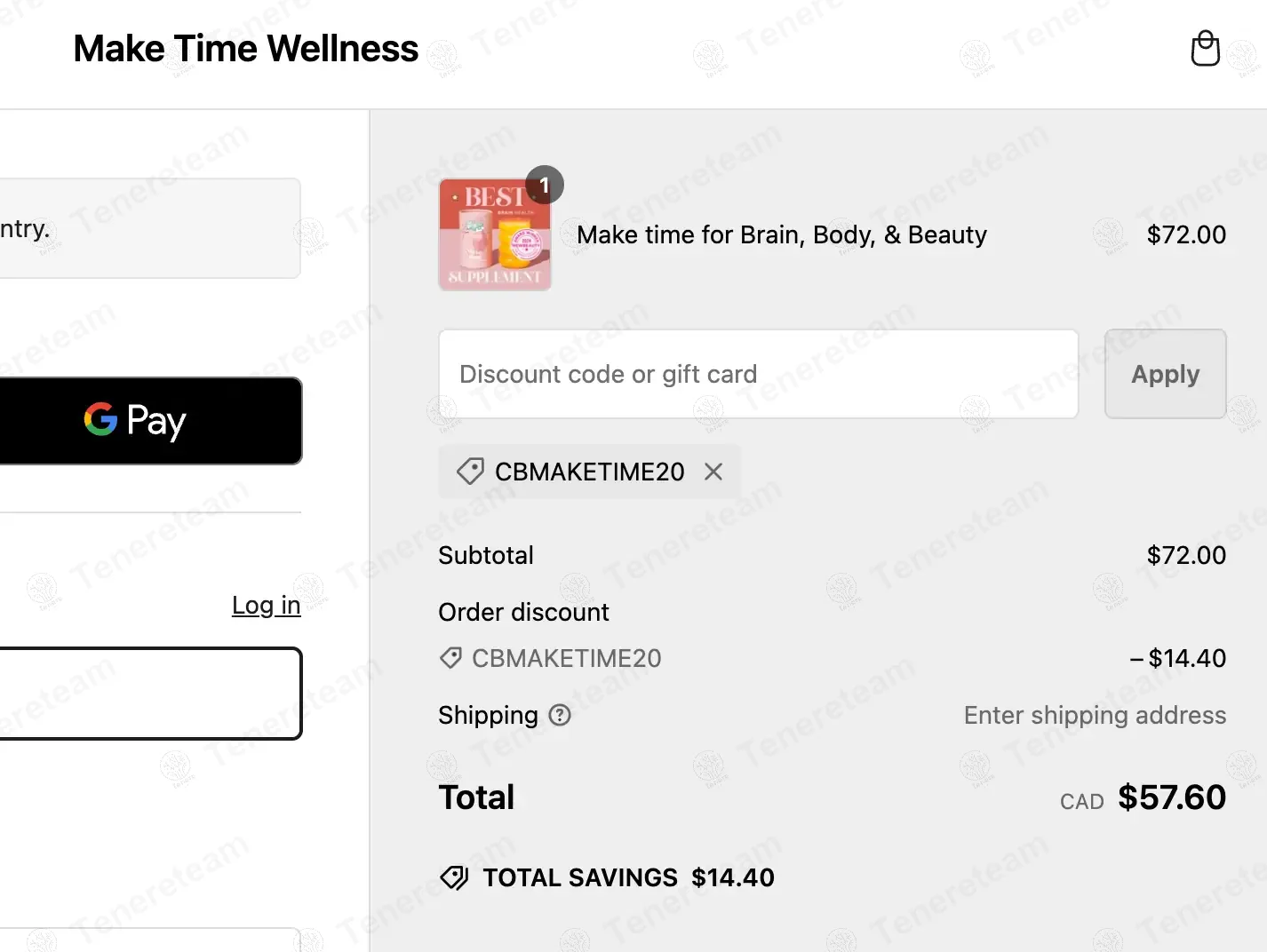Remove the CBMAKETIME20 discount code chip
Image resolution: width=1267 pixels, height=952 pixels.
pyautogui.click(x=713, y=472)
